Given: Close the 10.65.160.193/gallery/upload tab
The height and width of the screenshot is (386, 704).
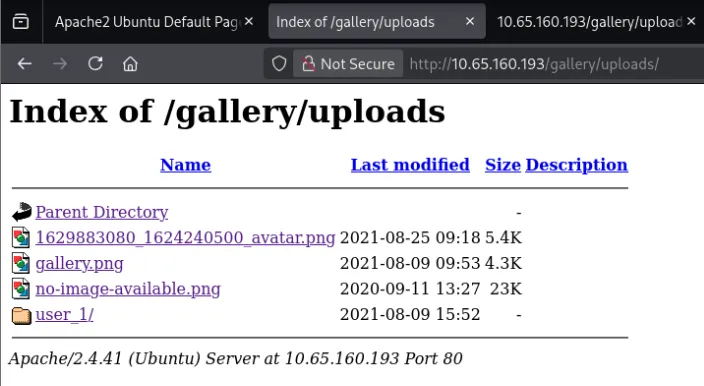Looking at the screenshot, I should [691, 21].
